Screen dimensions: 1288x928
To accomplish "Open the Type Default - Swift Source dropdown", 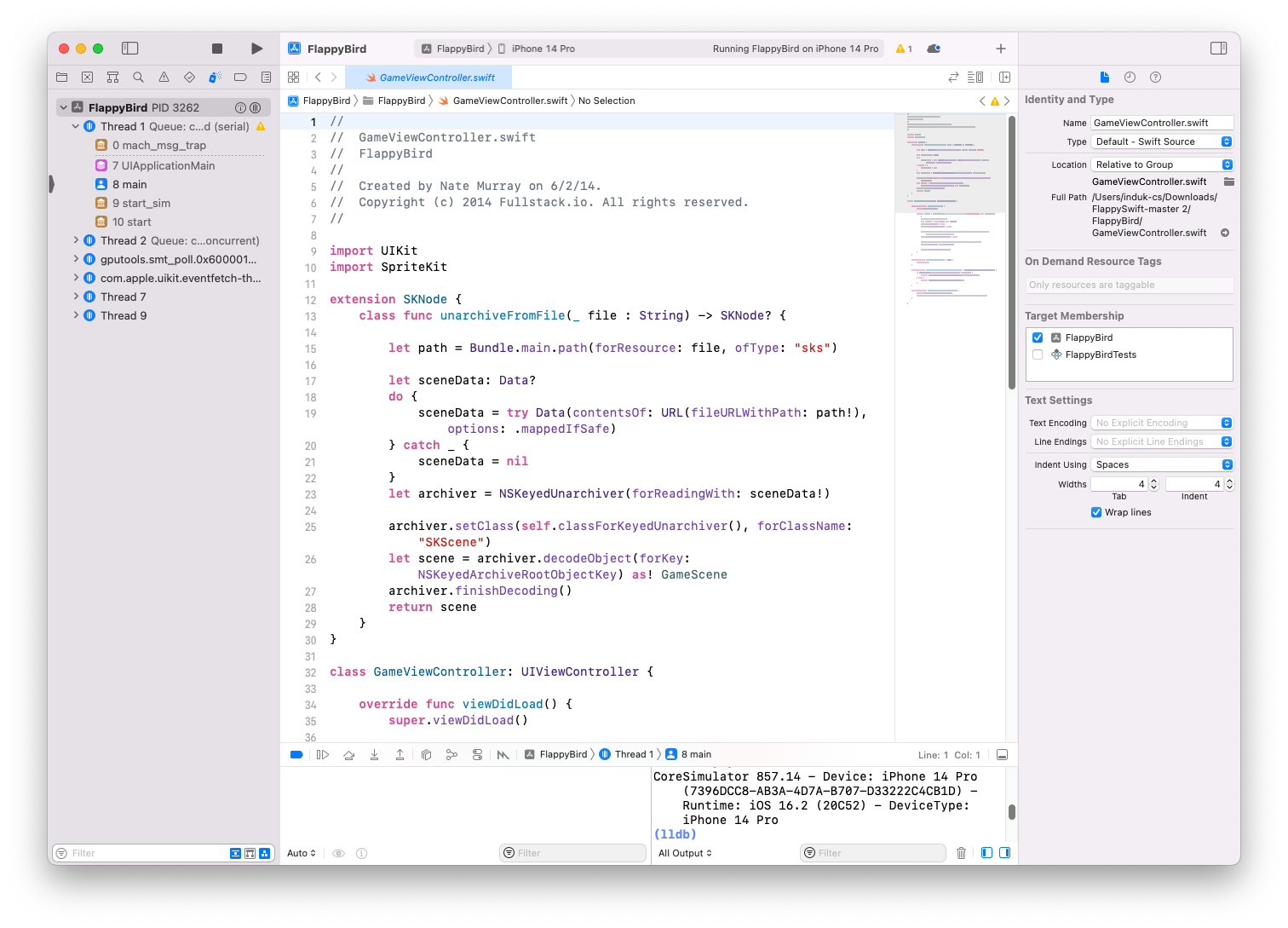I will [x=1162, y=141].
